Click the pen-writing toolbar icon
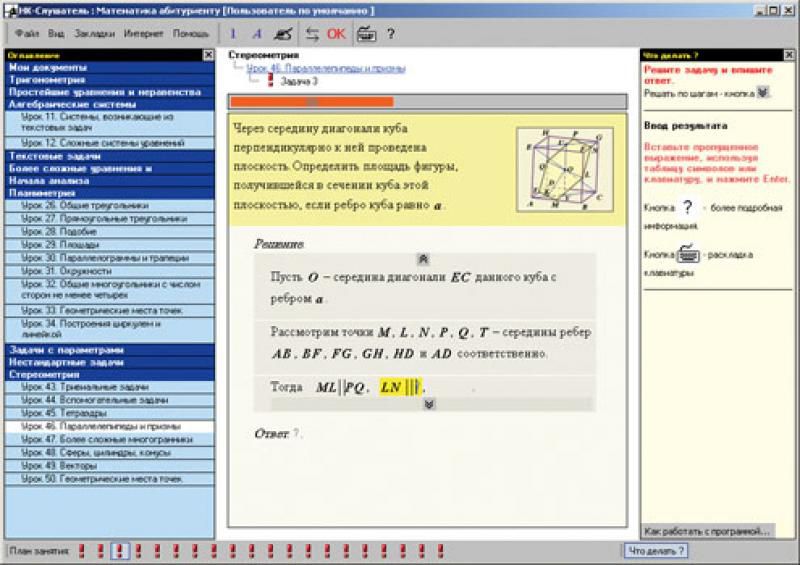The height and width of the screenshot is (565, 800). tap(284, 33)
